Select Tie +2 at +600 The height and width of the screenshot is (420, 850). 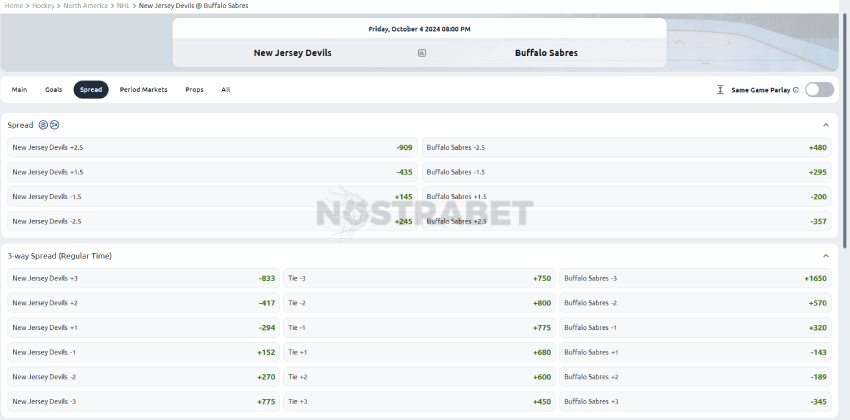pos(420,377)
